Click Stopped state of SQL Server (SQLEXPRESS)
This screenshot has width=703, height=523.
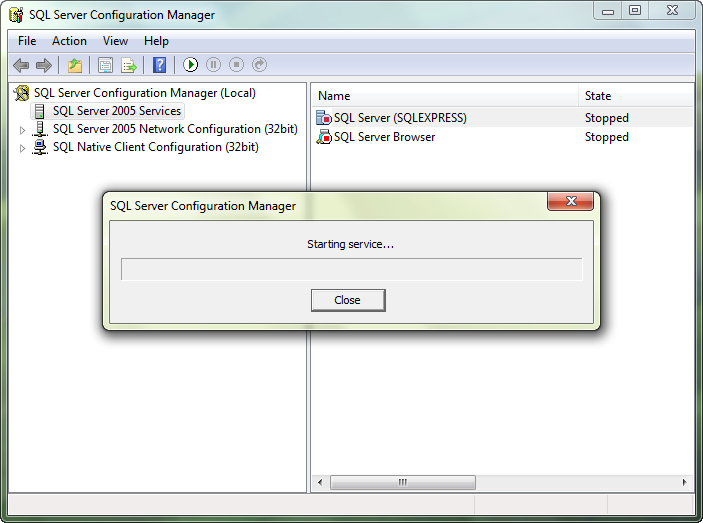pos(607,118)
